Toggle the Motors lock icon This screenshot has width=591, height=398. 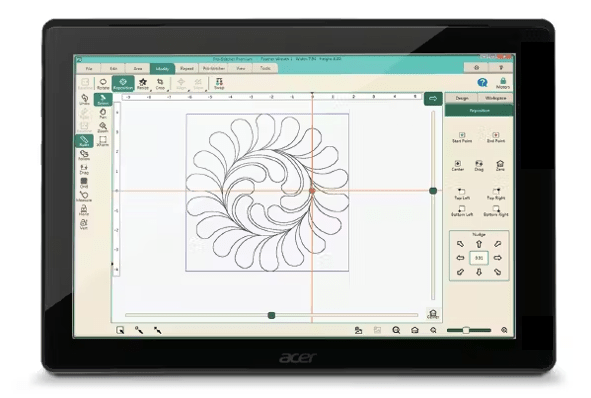[503, 84]
